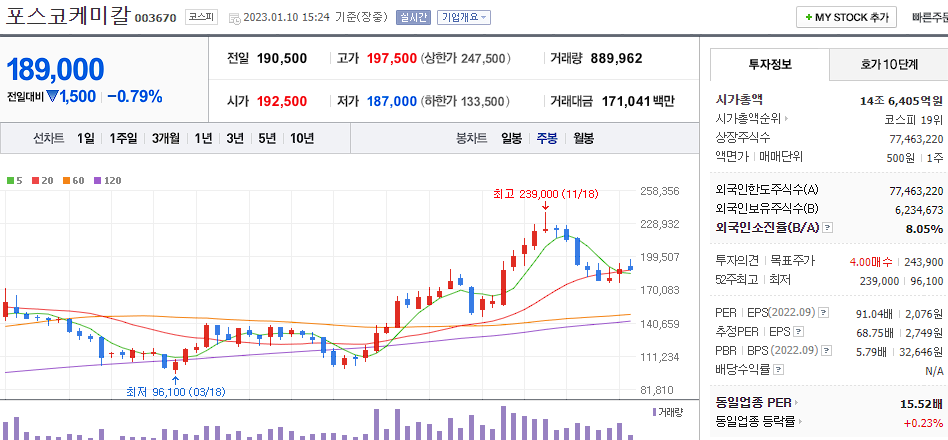
Task: Click the calendar icon before the 2023.01.10 timestamp
Action: (x=235, y=18)
